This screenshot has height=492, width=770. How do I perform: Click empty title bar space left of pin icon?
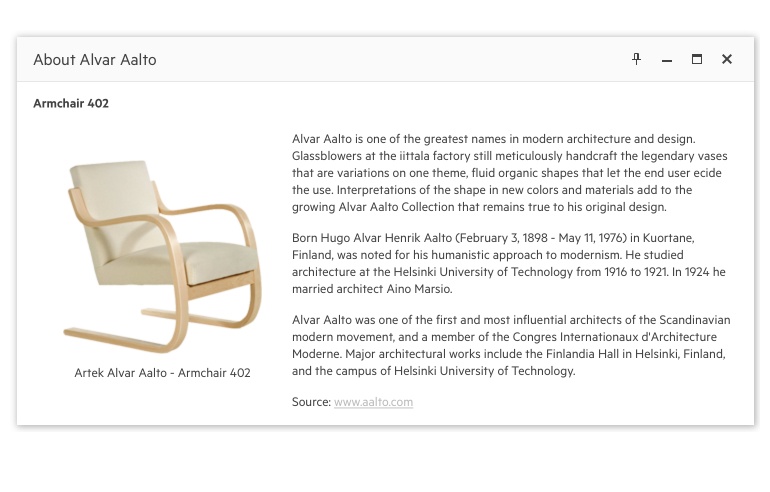(x=400, y=60)
